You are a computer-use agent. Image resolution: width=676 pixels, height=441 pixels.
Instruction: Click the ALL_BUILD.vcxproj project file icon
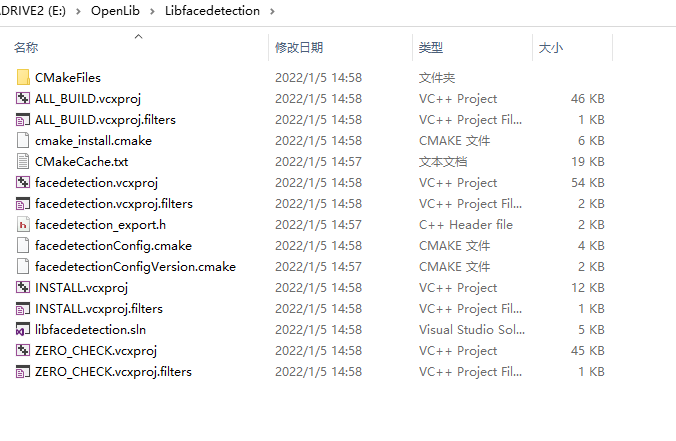click(23, 98)
